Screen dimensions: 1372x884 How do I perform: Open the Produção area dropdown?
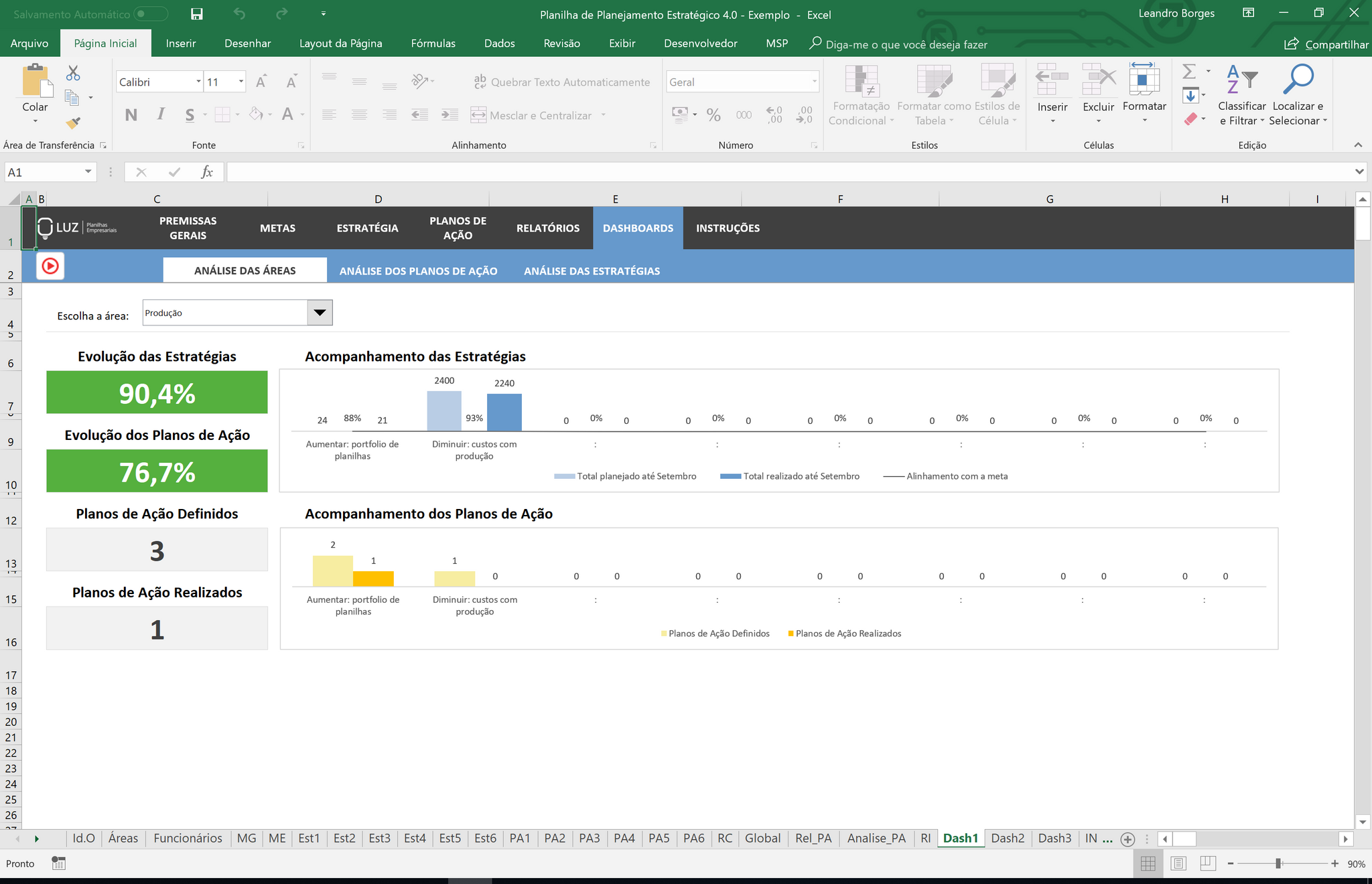pos(320,313)
